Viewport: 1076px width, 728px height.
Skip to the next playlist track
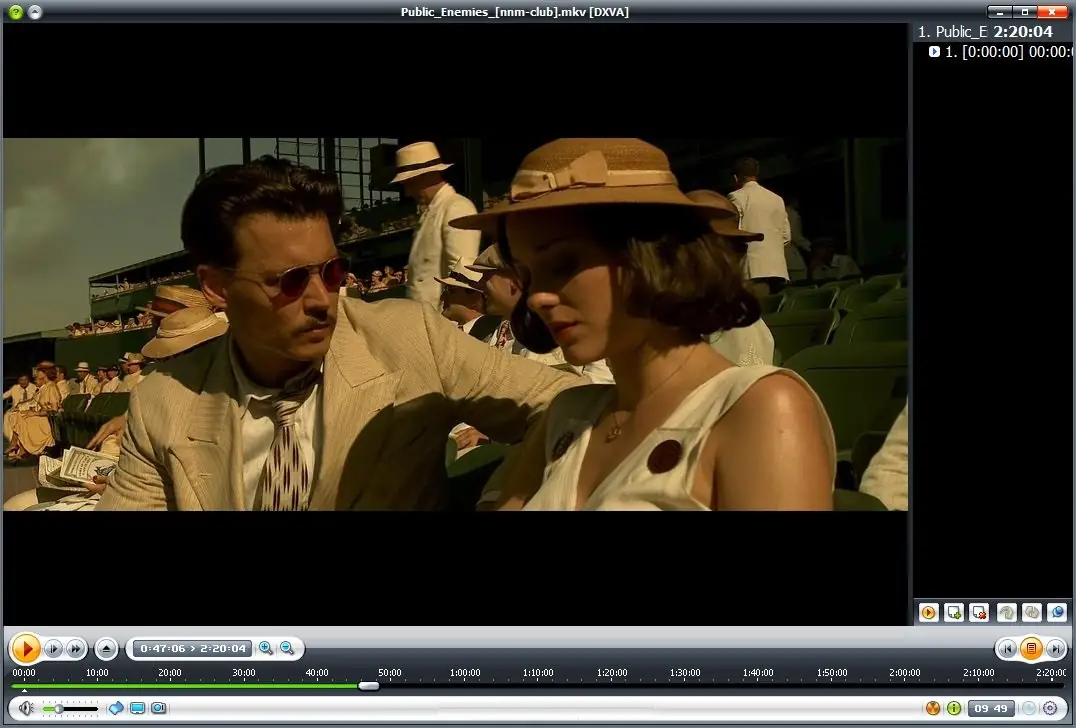click(1054, 649)
